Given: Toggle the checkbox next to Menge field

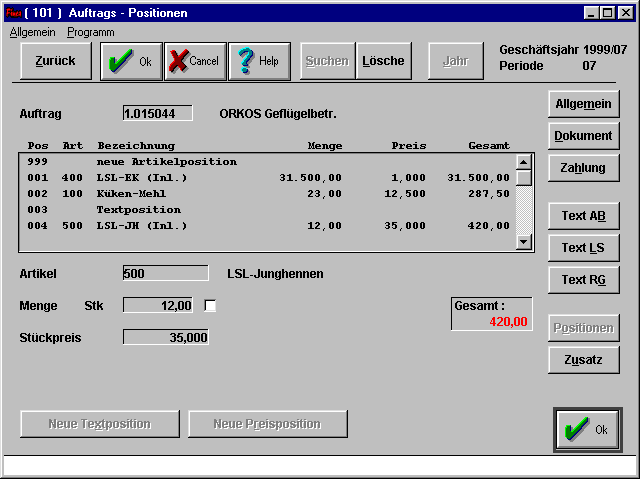Looking at the screenshot, I should 210,305.
